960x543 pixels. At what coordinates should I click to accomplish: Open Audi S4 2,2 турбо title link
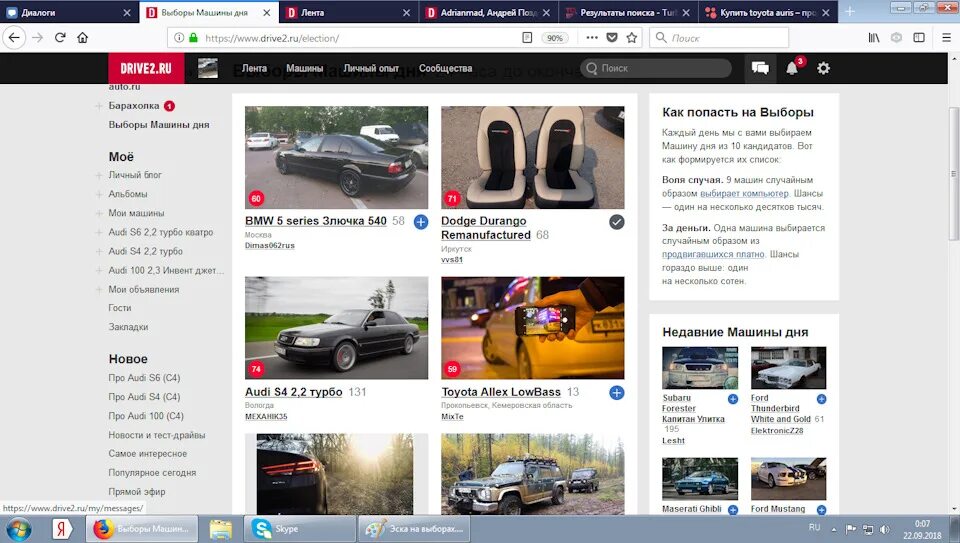293,392
